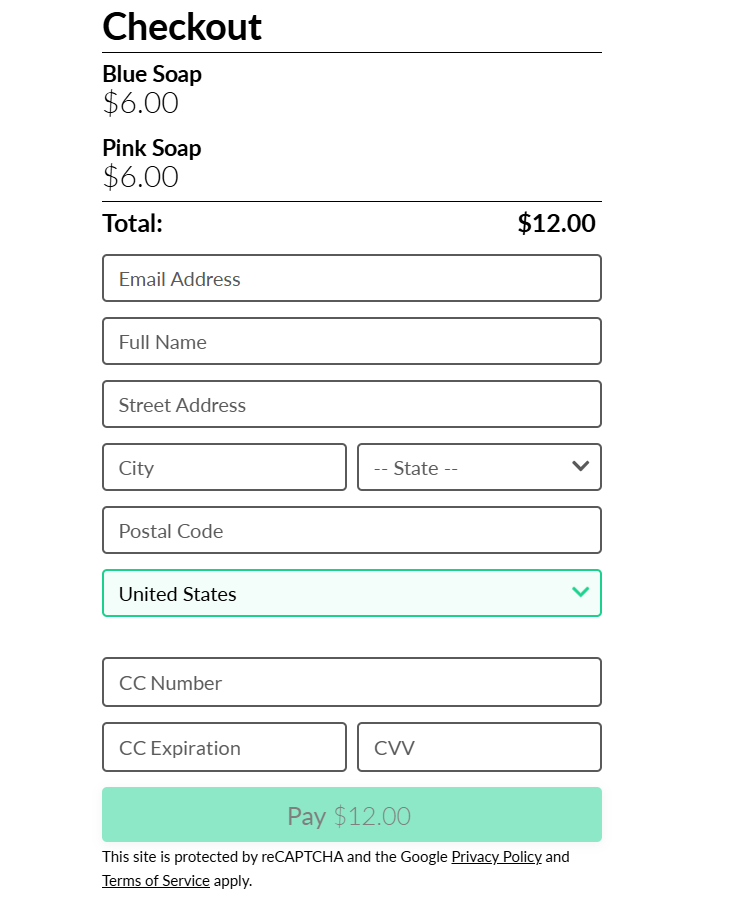Click the Checkout heading
This screenshot has height=906, width=753.
[x=182, y=27]
